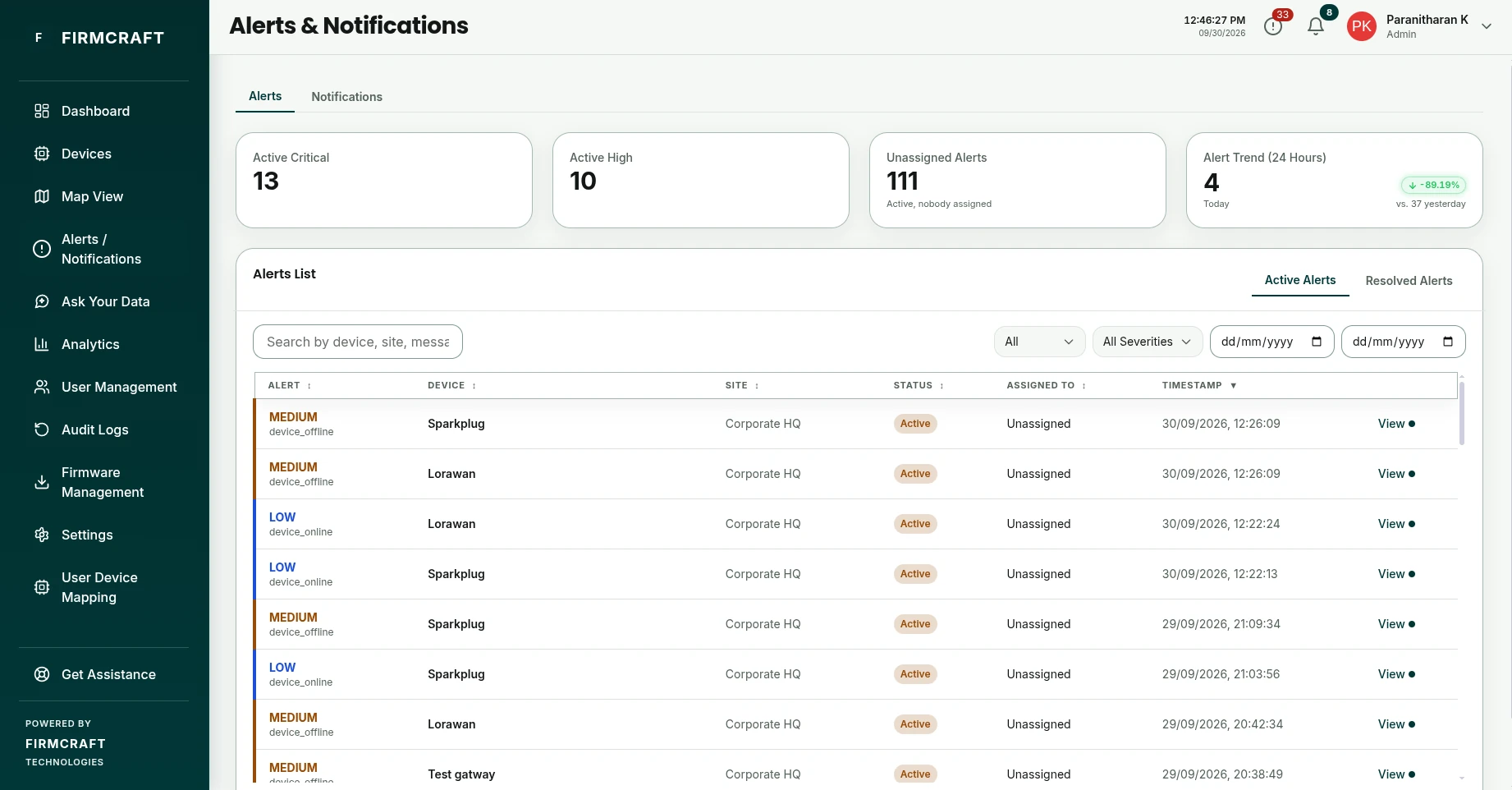1512x790 pixels.
Task: Click the PK user avatar
Action: coord(1362,26)
